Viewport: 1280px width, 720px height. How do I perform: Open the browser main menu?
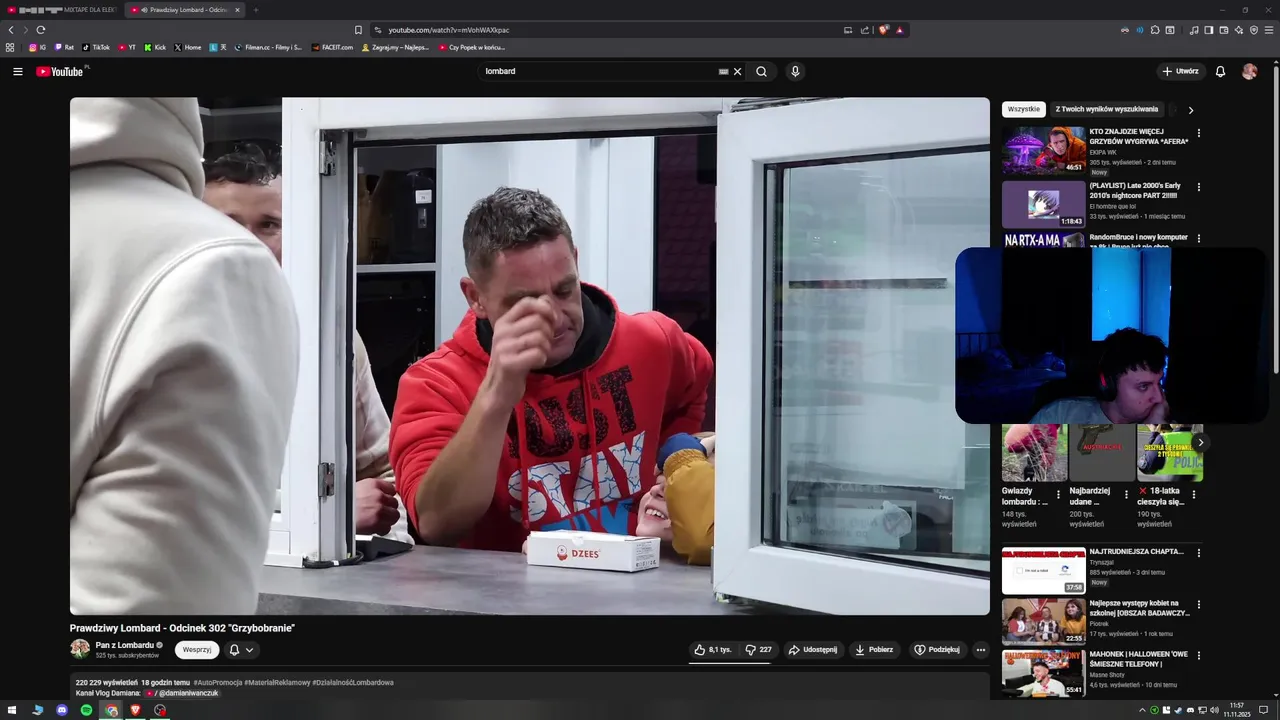1269,30
